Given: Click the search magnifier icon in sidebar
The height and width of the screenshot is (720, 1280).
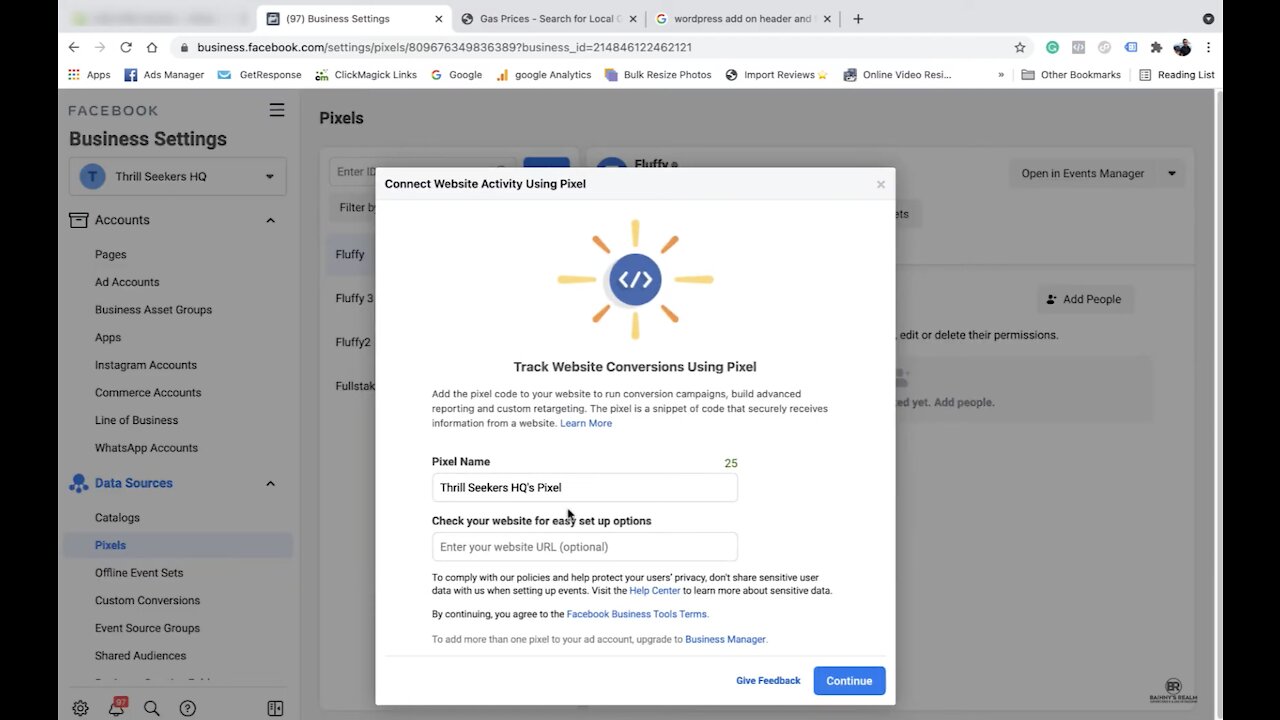Looking at the screenshot, I should click(x=151, y=708).
